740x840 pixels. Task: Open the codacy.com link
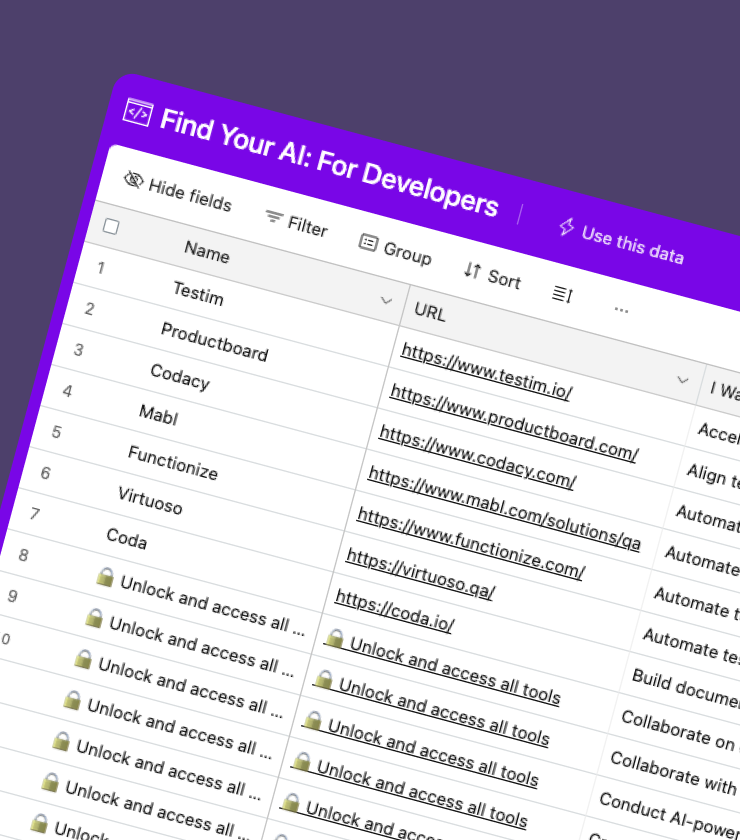[x=478, y=456]
